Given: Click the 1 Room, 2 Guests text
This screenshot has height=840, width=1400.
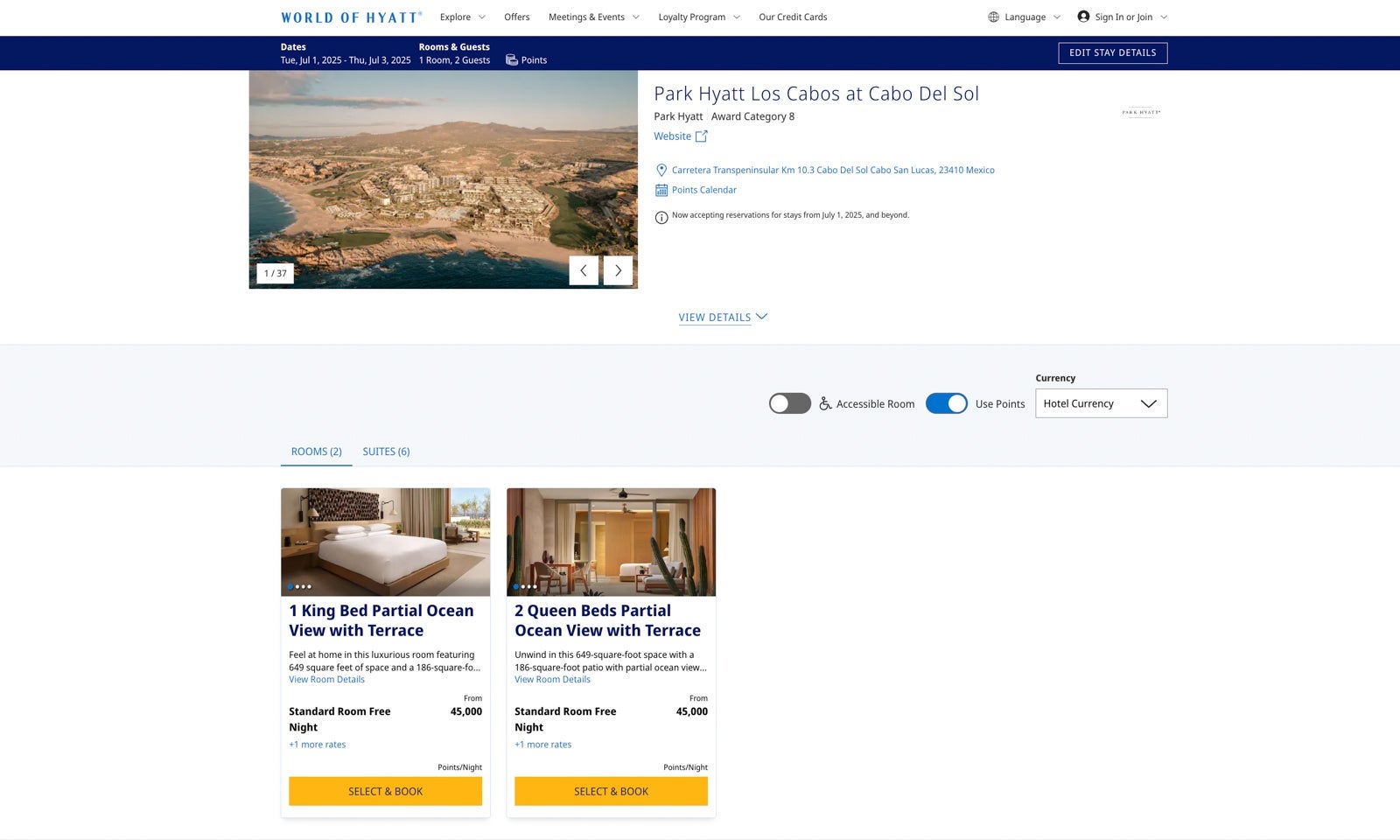Looking at the screenshot, I should pos(455,60).
